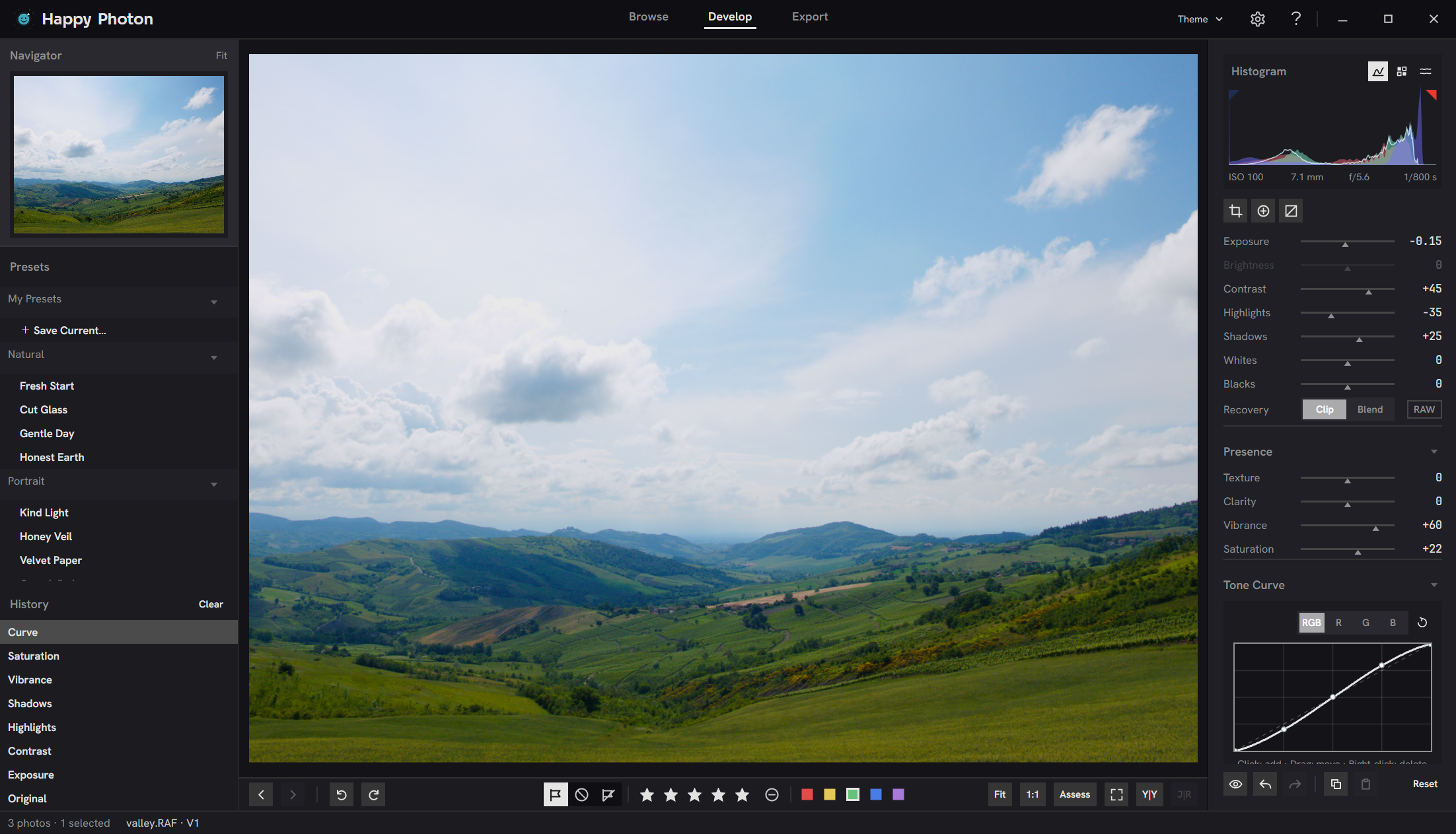Click Save Current preset
Image resolution: width=1456 pixels, height=834 pixels.
tap(63, 330)
